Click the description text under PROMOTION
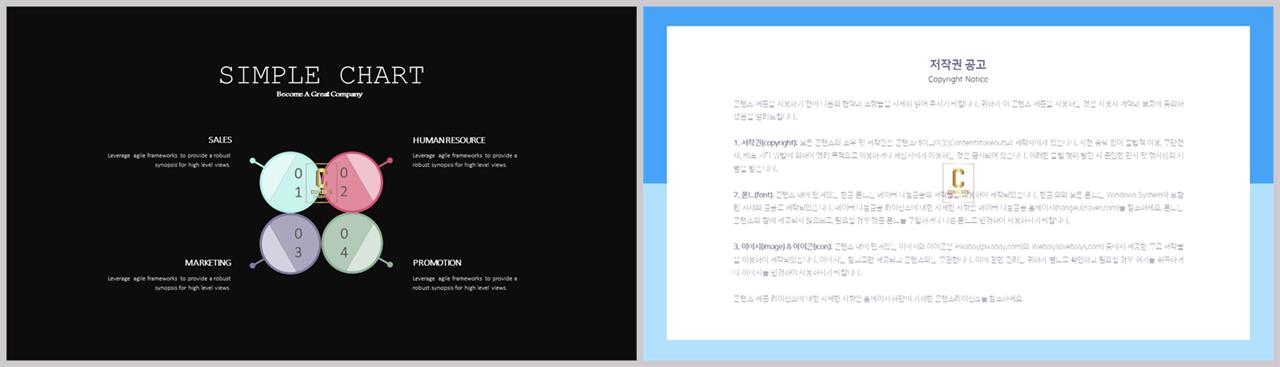 [464, 283]
